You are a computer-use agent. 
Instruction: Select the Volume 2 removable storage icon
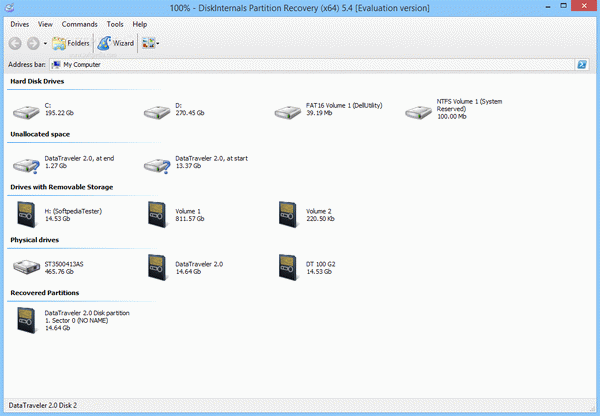[288, 215]
